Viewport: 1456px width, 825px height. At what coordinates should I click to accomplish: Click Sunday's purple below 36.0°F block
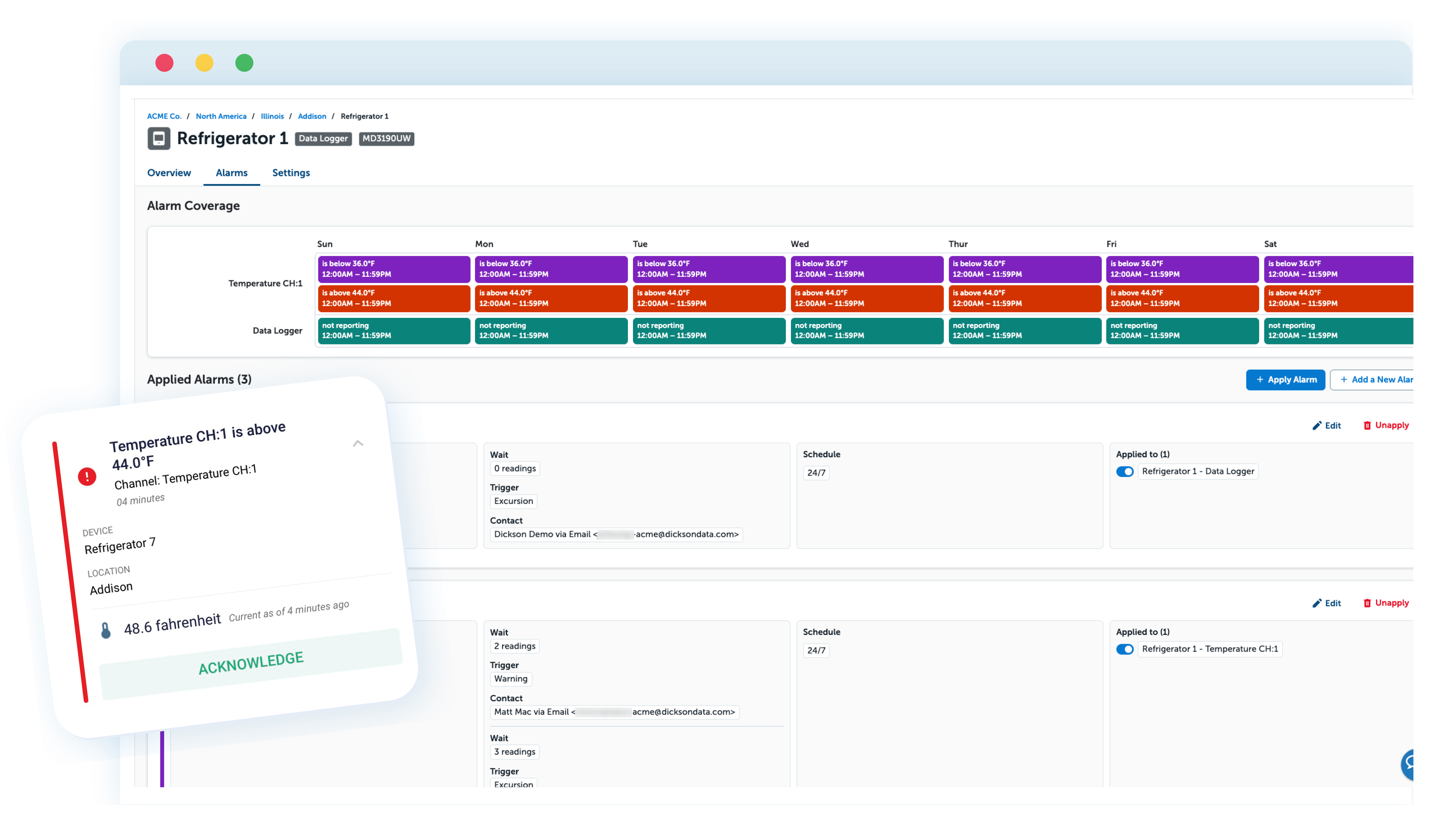[x=393, y=269]
